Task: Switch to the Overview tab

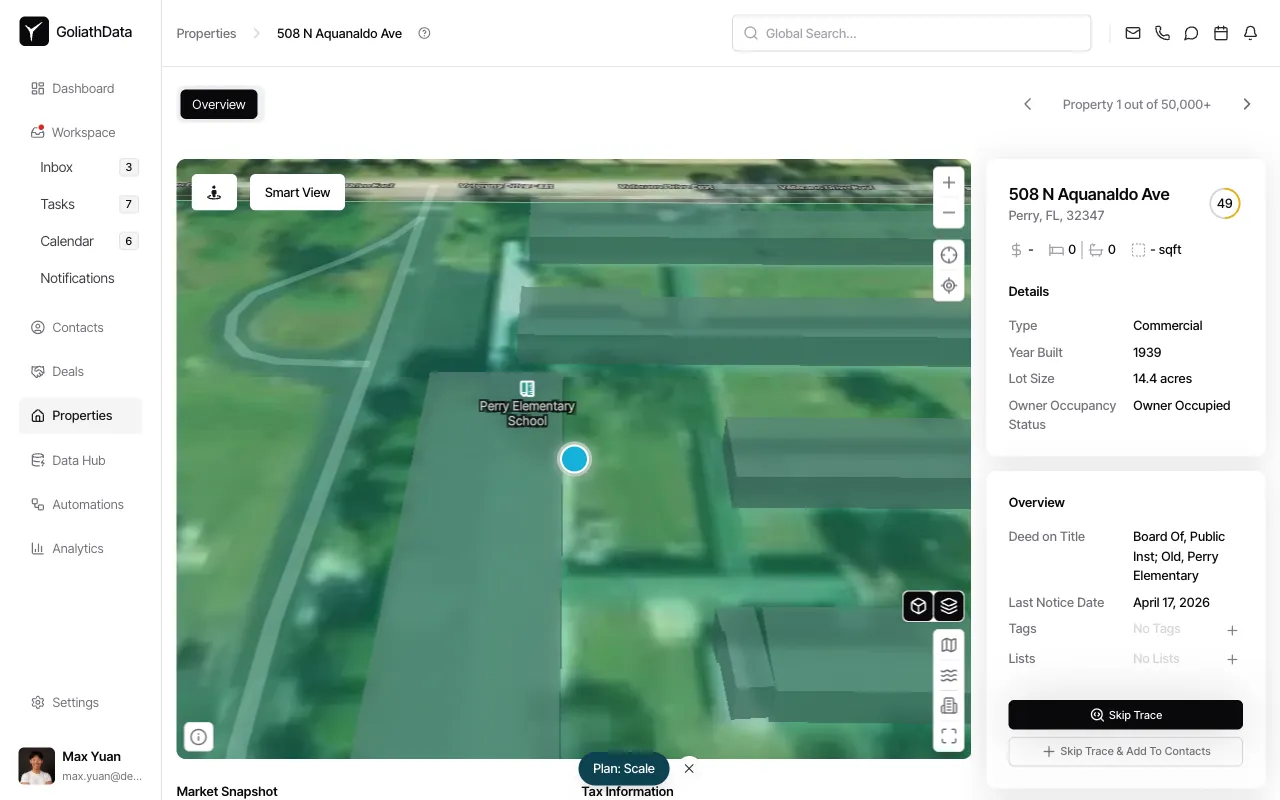Action: (x=218, y=104)
